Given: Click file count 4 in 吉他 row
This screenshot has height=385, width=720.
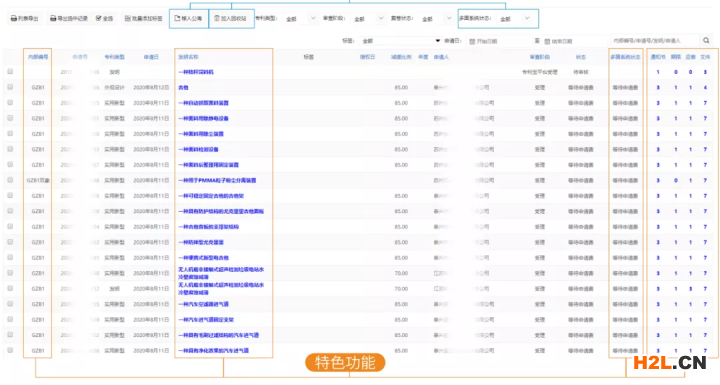Looking at the screenshot, I should coord(705,87).
